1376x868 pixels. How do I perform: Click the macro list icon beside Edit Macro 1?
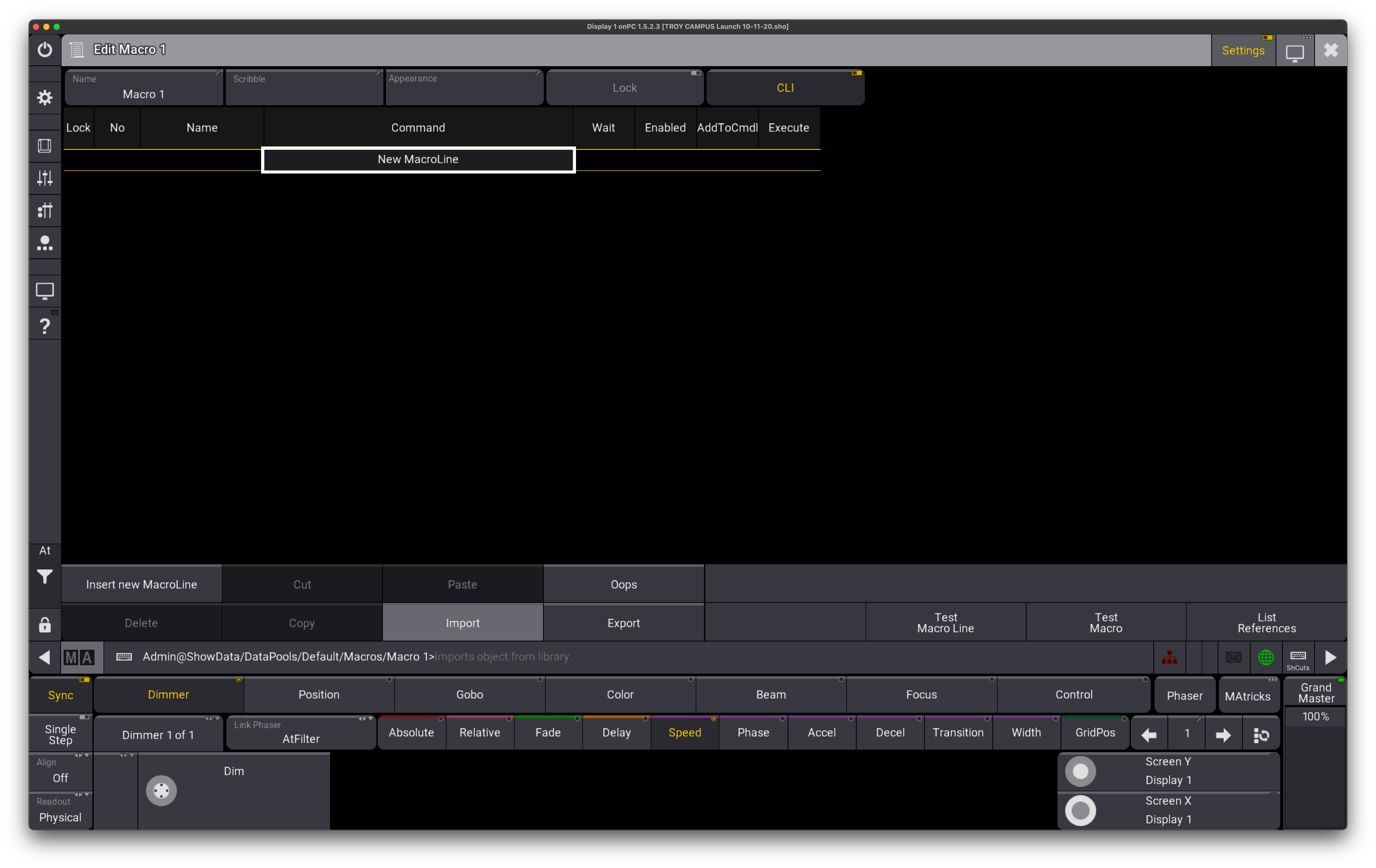(x=76, y=50)
